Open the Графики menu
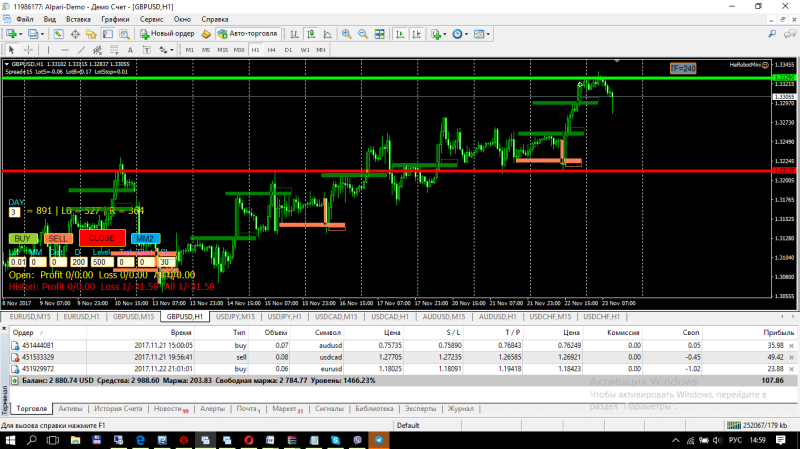The height and width of the screenshot is (449, 800). [x=115, y=19]
